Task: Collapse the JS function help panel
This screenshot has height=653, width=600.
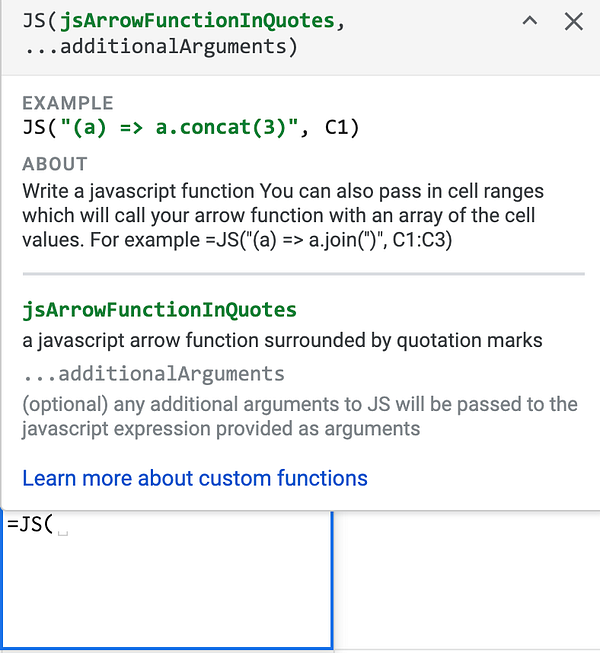Action: [530, 21]
